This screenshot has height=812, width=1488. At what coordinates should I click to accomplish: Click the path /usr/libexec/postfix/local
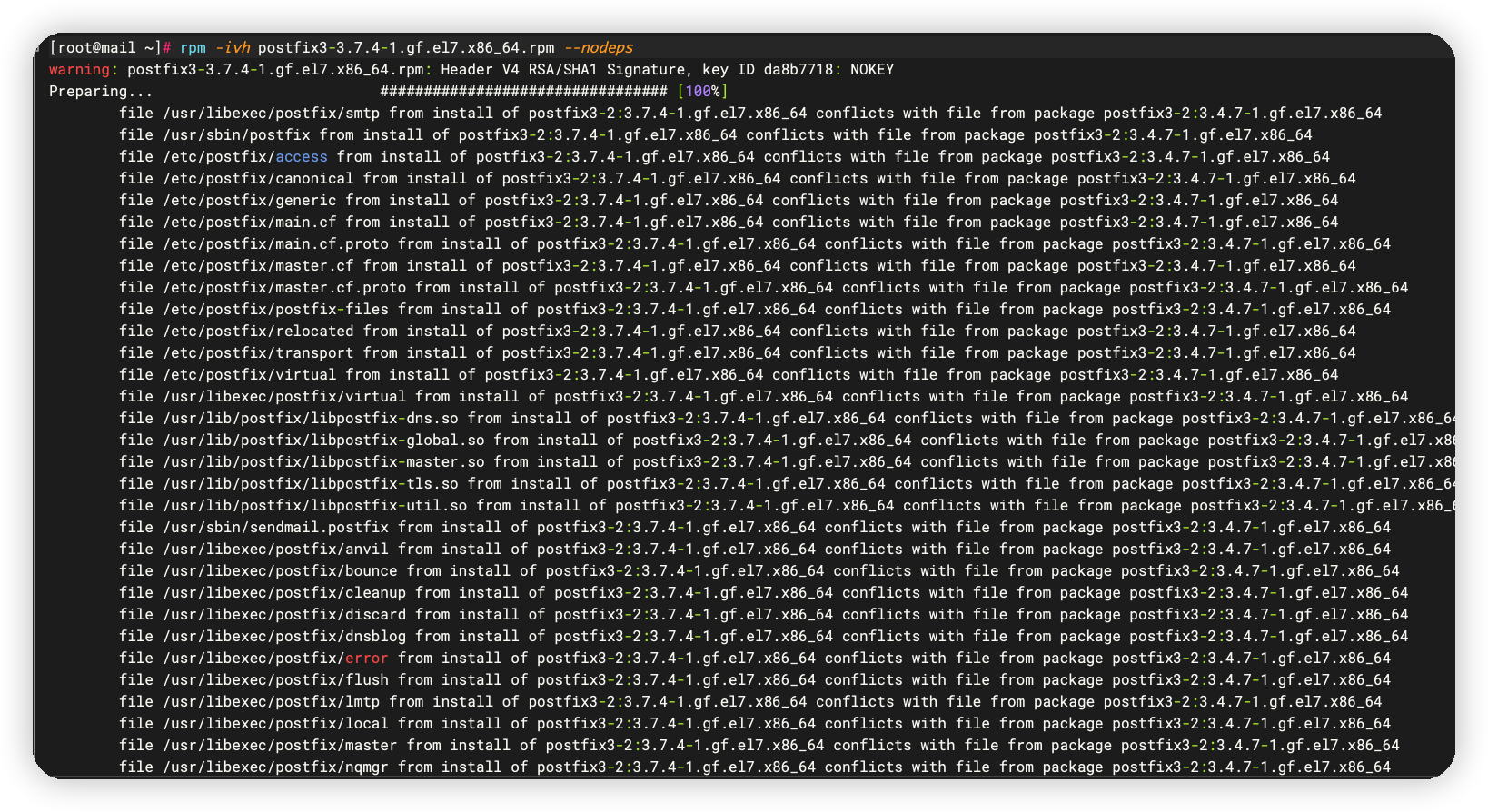276,723
